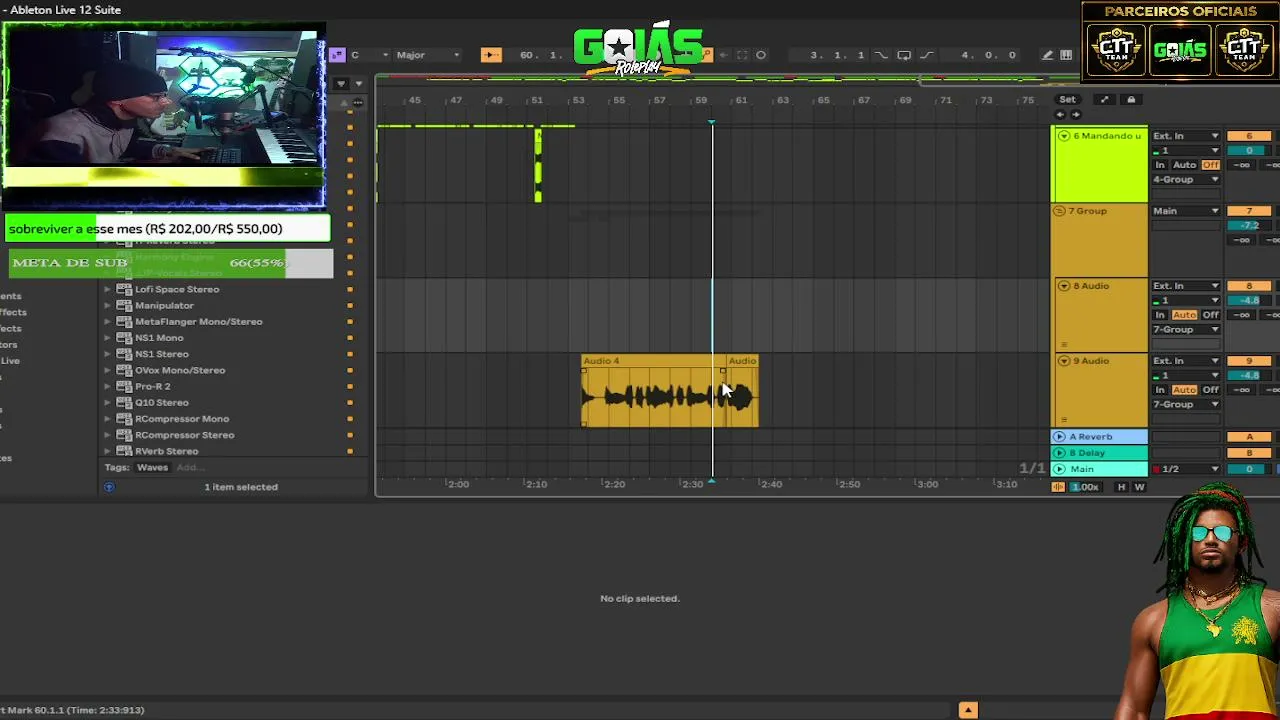Screen dimensions: 1280x720
Task: Jump to previous locator arrow
Action: coord(1060,114)
